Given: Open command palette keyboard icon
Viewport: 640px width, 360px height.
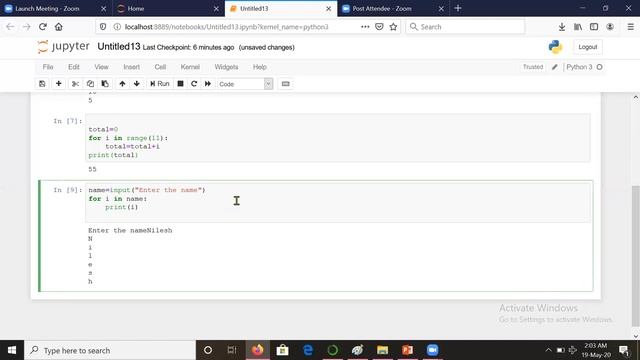Looking at the screenshot, I should tap(286, 84).
